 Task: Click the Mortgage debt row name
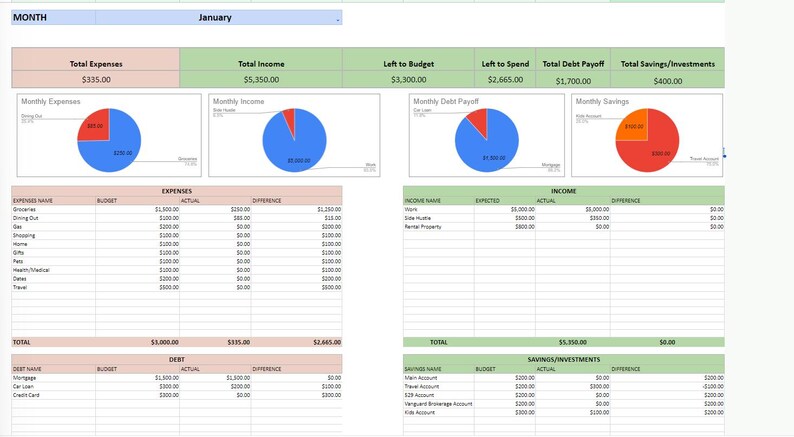coord(53,377)
